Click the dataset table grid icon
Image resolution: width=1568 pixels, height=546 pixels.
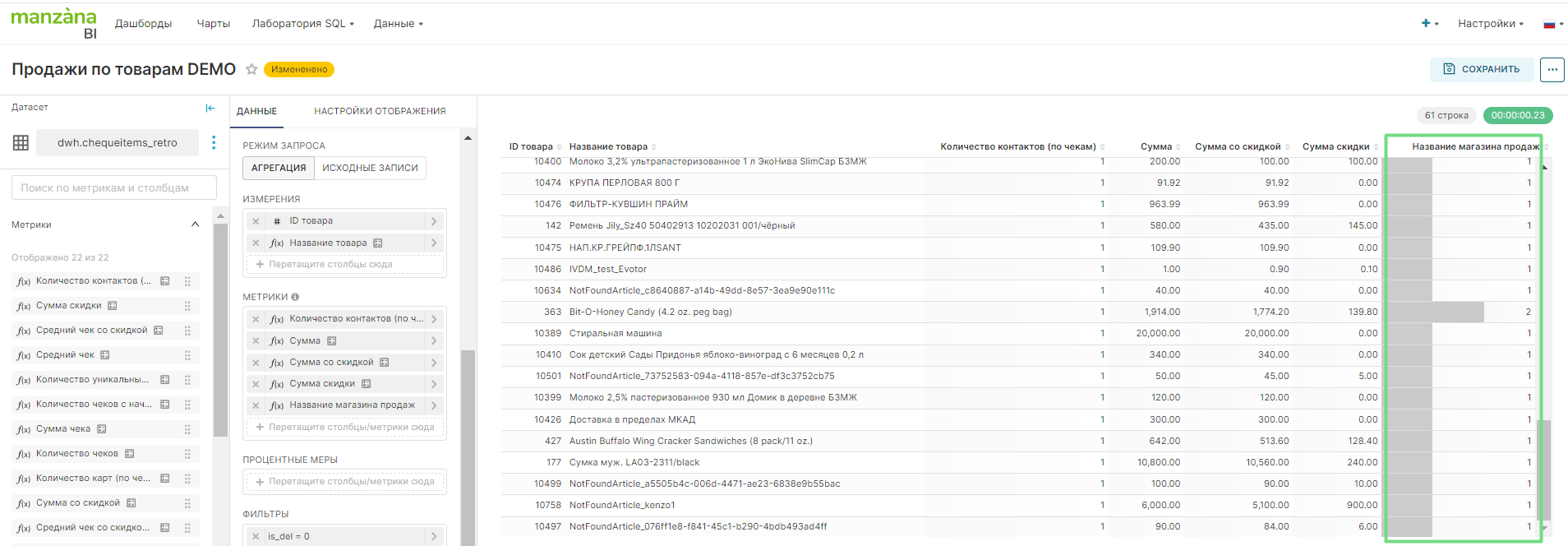(x=21, y=143)
